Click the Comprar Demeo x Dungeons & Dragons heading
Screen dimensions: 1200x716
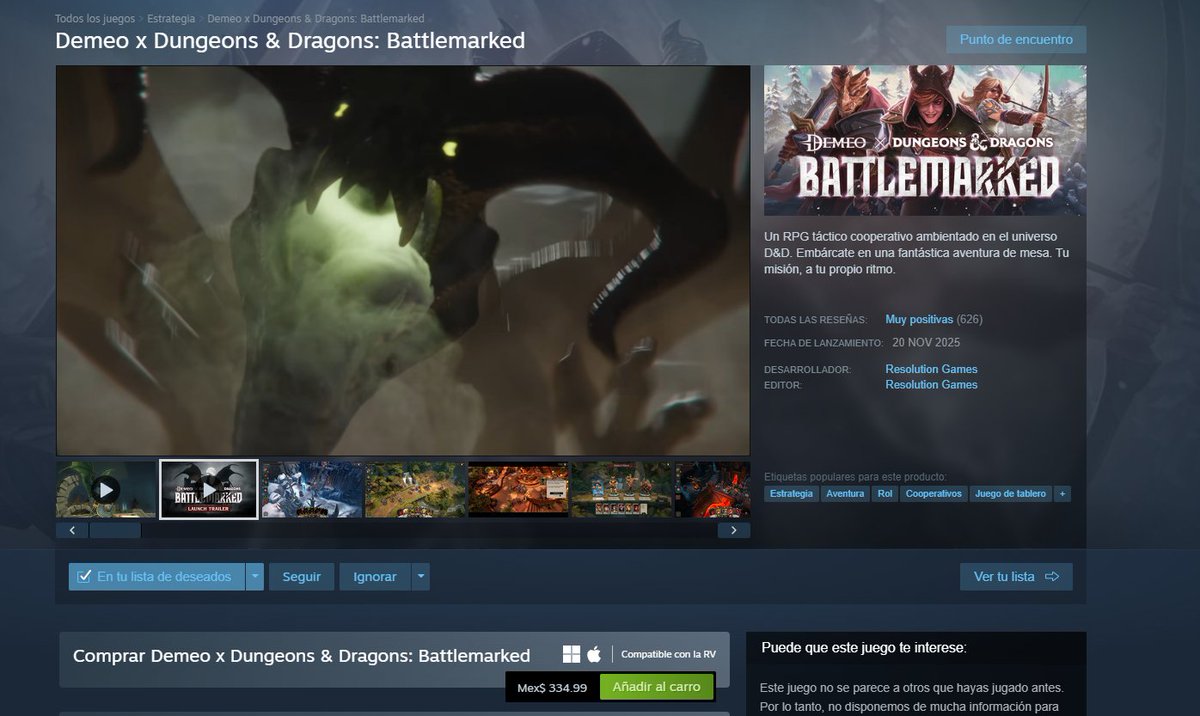coord(302,656)
